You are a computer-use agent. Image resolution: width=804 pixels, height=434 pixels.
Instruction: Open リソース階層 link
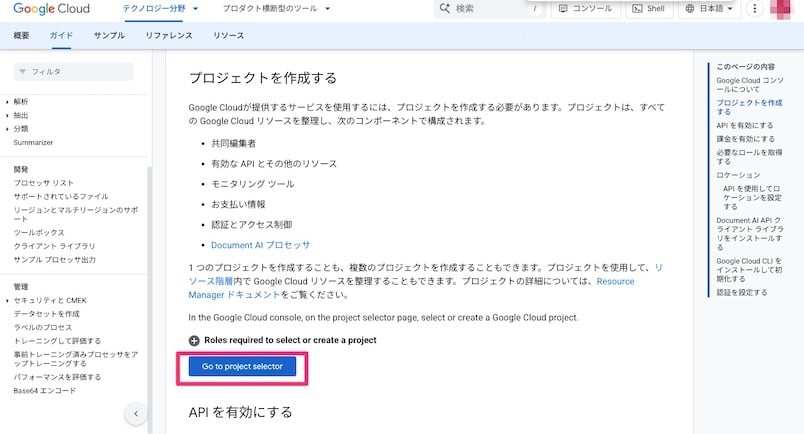[426, 274]
